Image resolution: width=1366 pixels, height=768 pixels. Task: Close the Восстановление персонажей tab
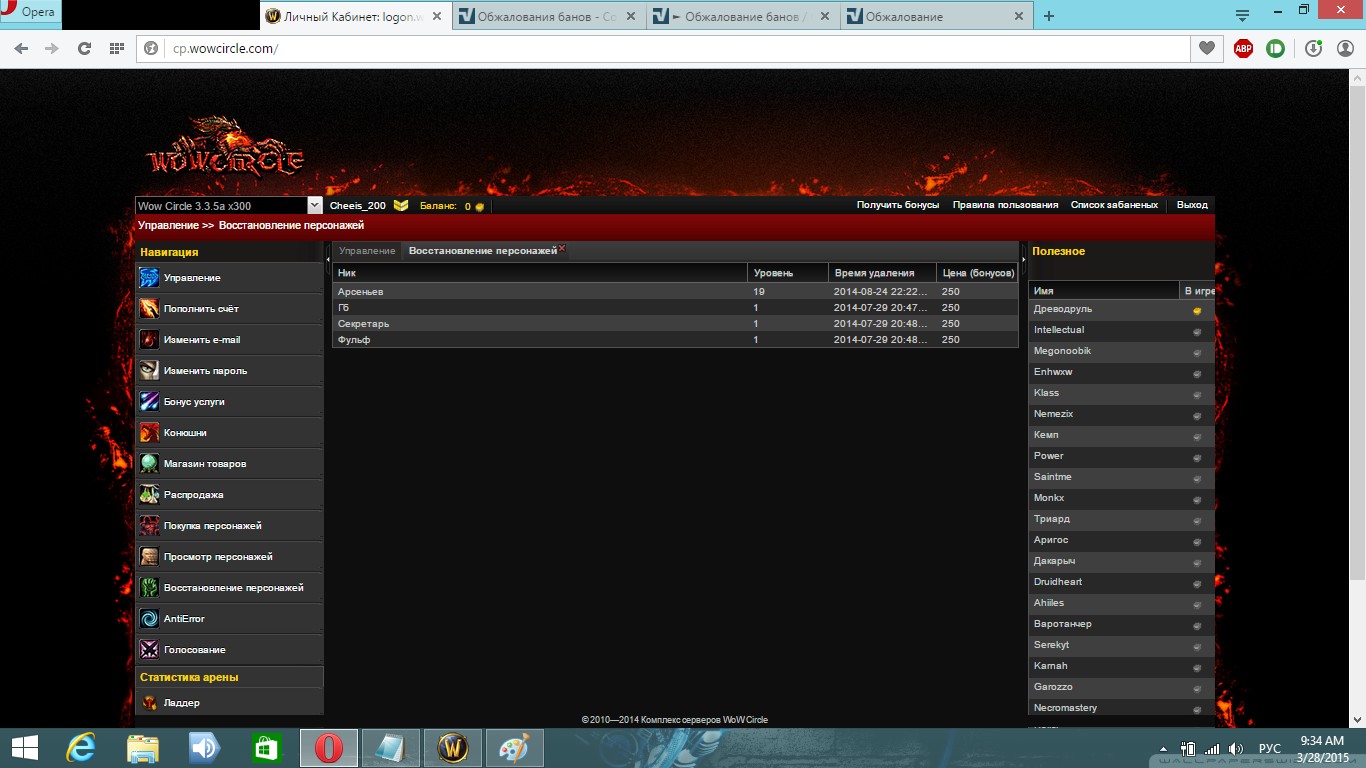(562, 248)
